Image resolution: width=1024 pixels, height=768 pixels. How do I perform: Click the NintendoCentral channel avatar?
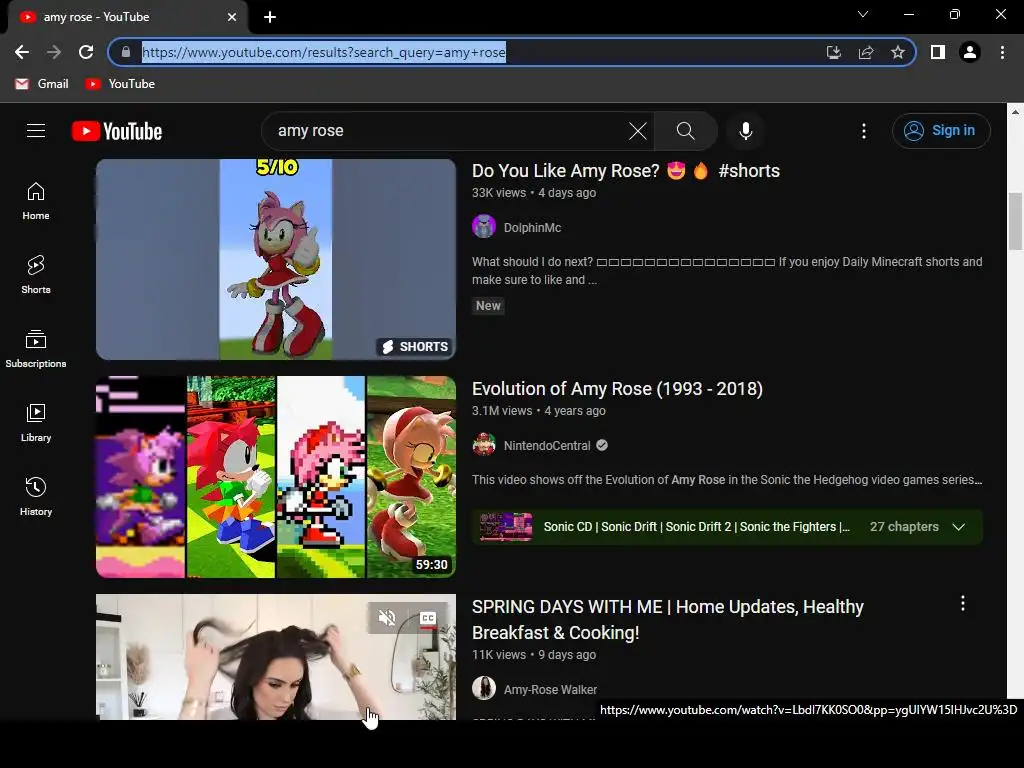(484, 445)
